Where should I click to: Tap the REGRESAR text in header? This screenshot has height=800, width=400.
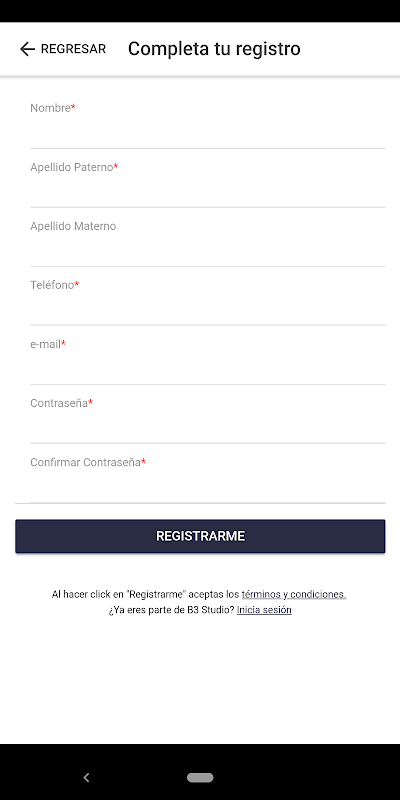click(x=73, y=49)
